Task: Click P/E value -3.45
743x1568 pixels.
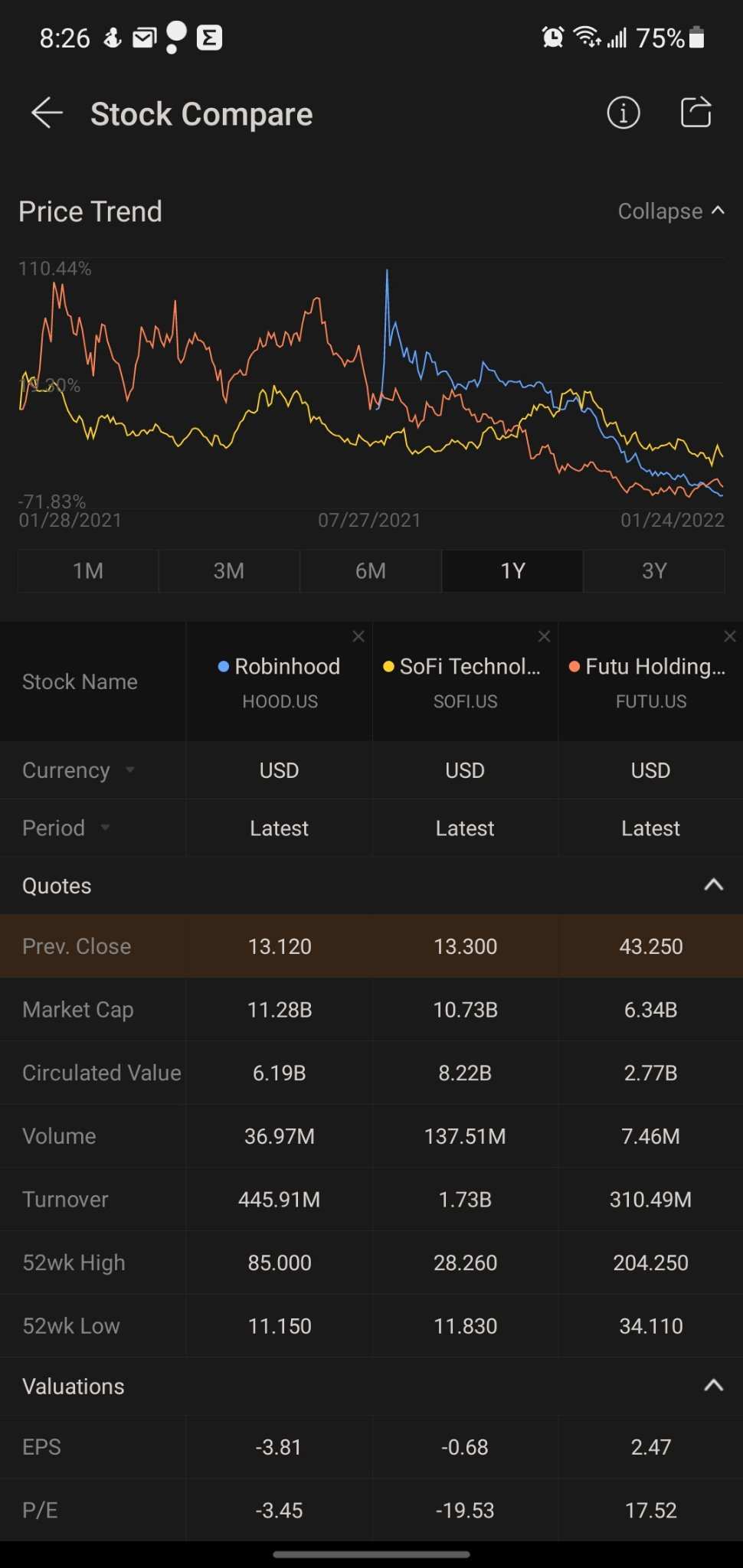Action: tap(279, 1511)
